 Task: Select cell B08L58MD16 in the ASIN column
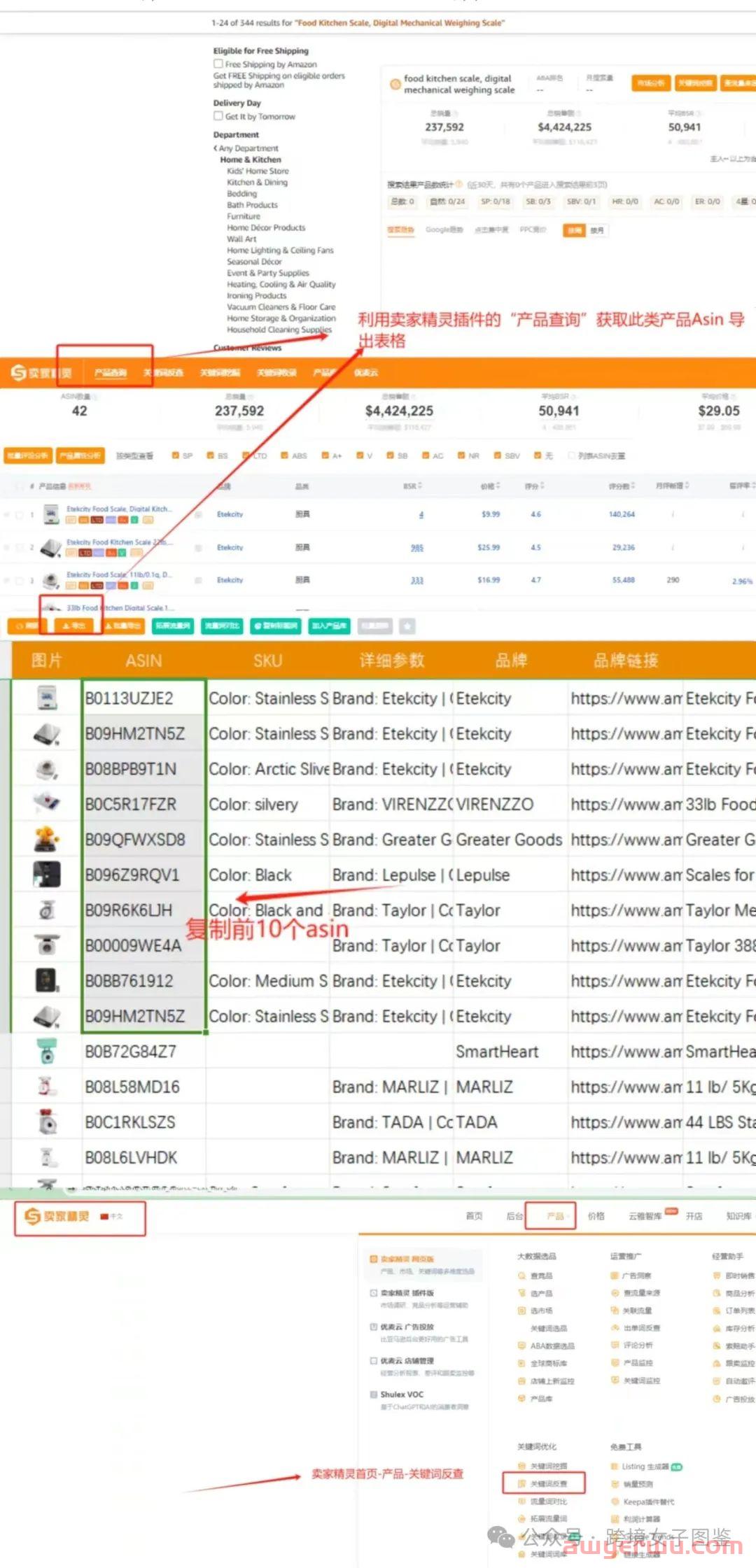(x=143, y=1087)
